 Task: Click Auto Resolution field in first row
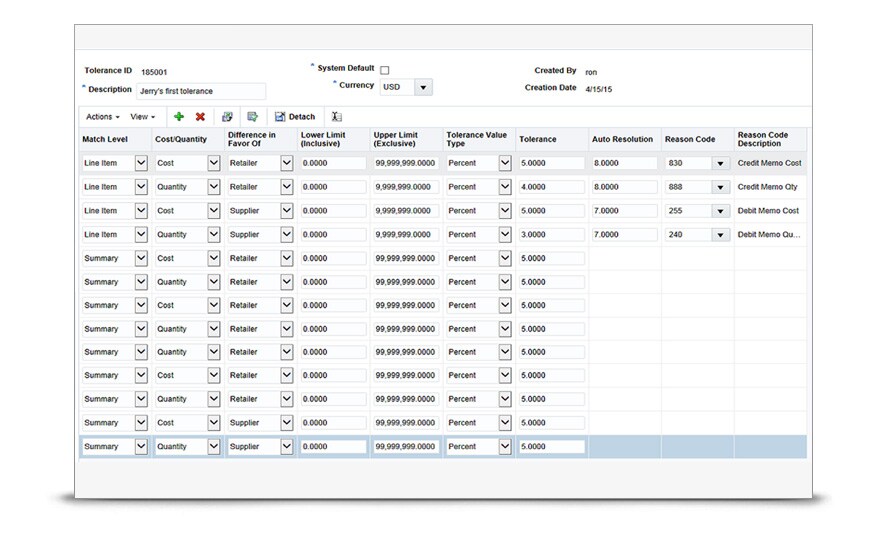click(x=624, y=163)
